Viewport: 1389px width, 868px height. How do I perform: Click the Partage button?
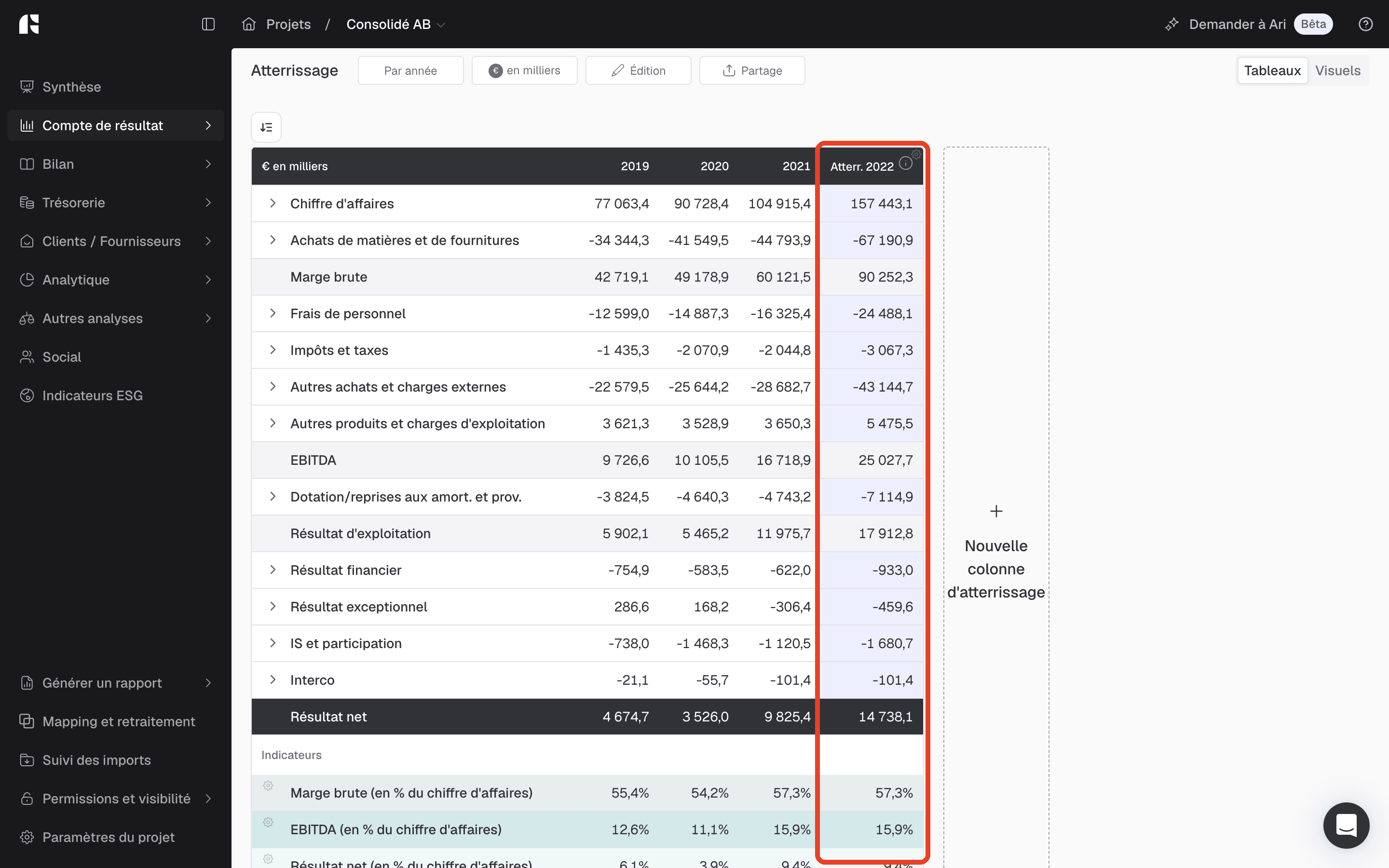coord(752,70)
